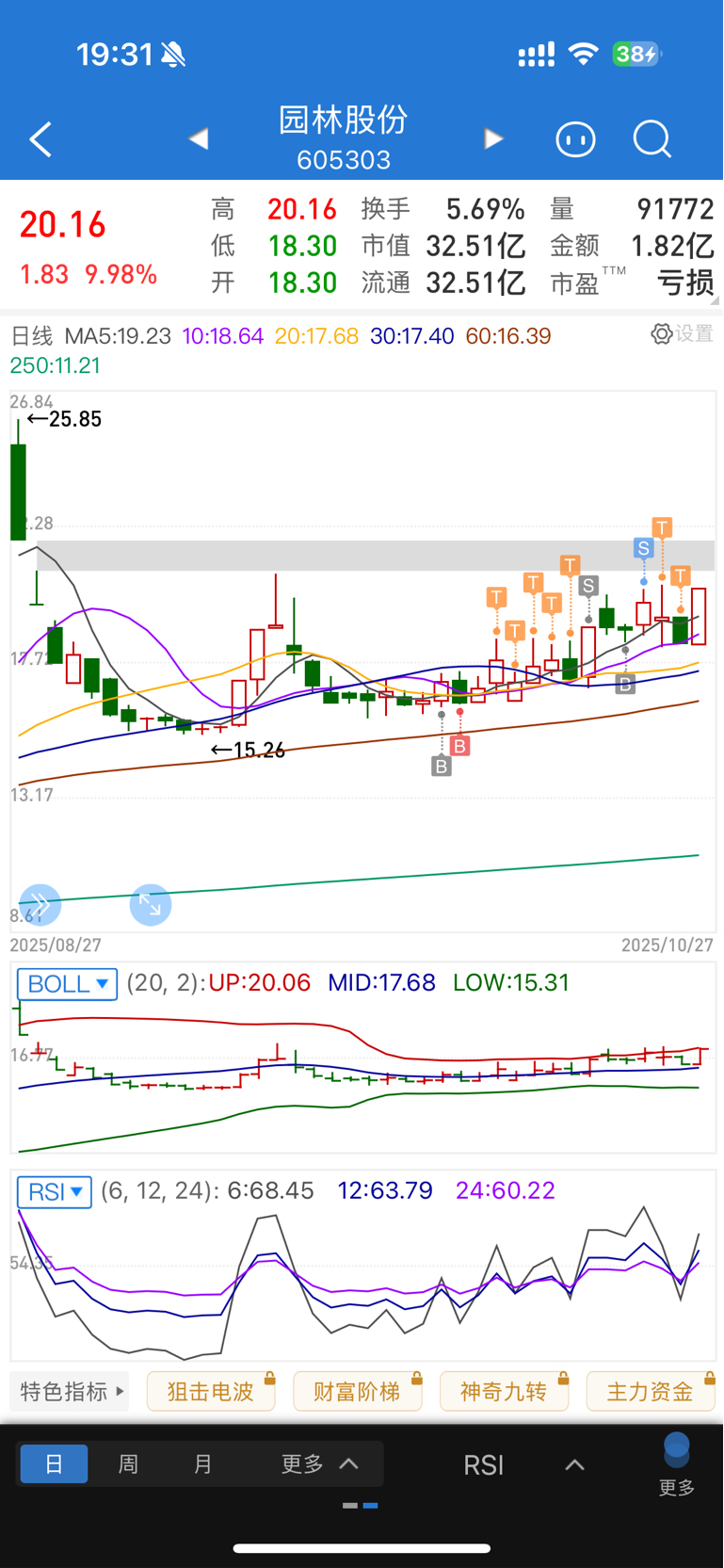Tap the muted bell icon by time
This screenshot has width=724, height=1568.
click(173, 55)
